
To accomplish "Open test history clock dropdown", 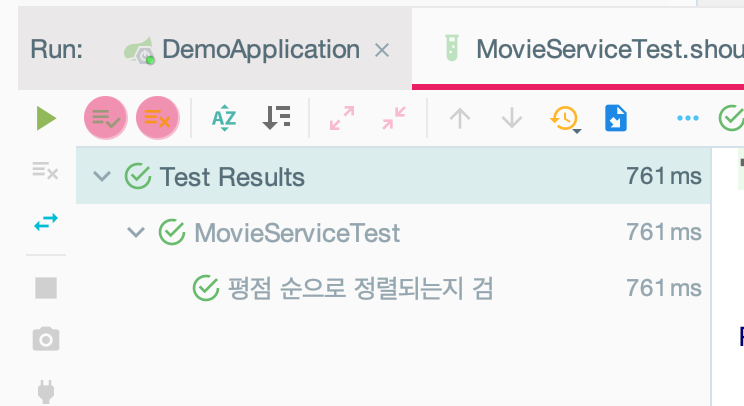I will pyautogui.click(x=565, y=119).
